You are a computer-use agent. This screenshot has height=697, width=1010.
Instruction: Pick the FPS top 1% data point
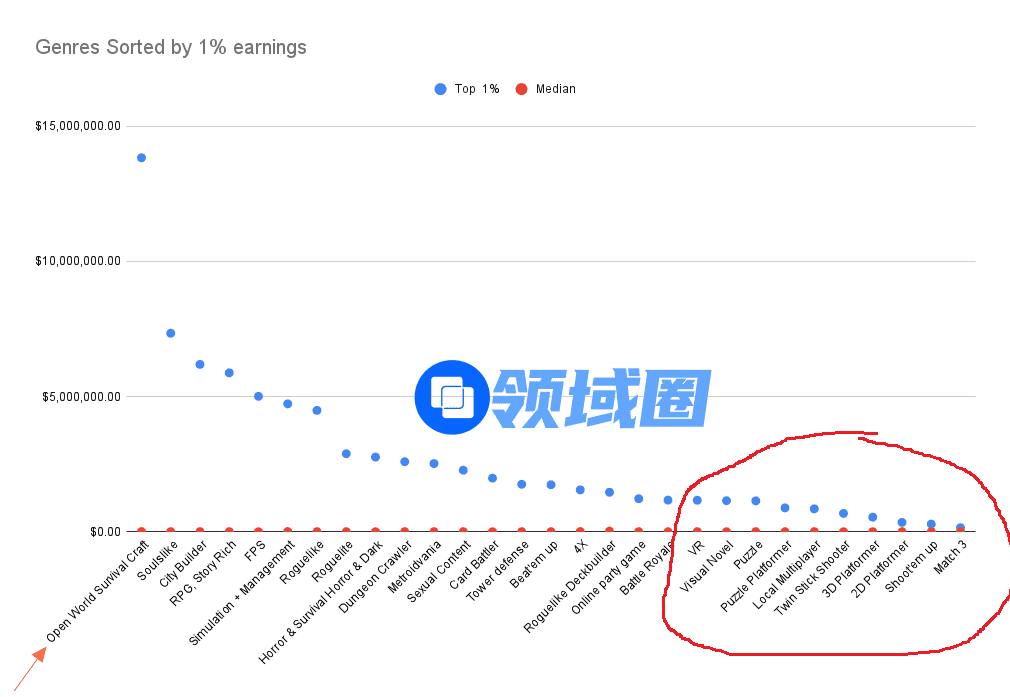click(x=258, y=396)
